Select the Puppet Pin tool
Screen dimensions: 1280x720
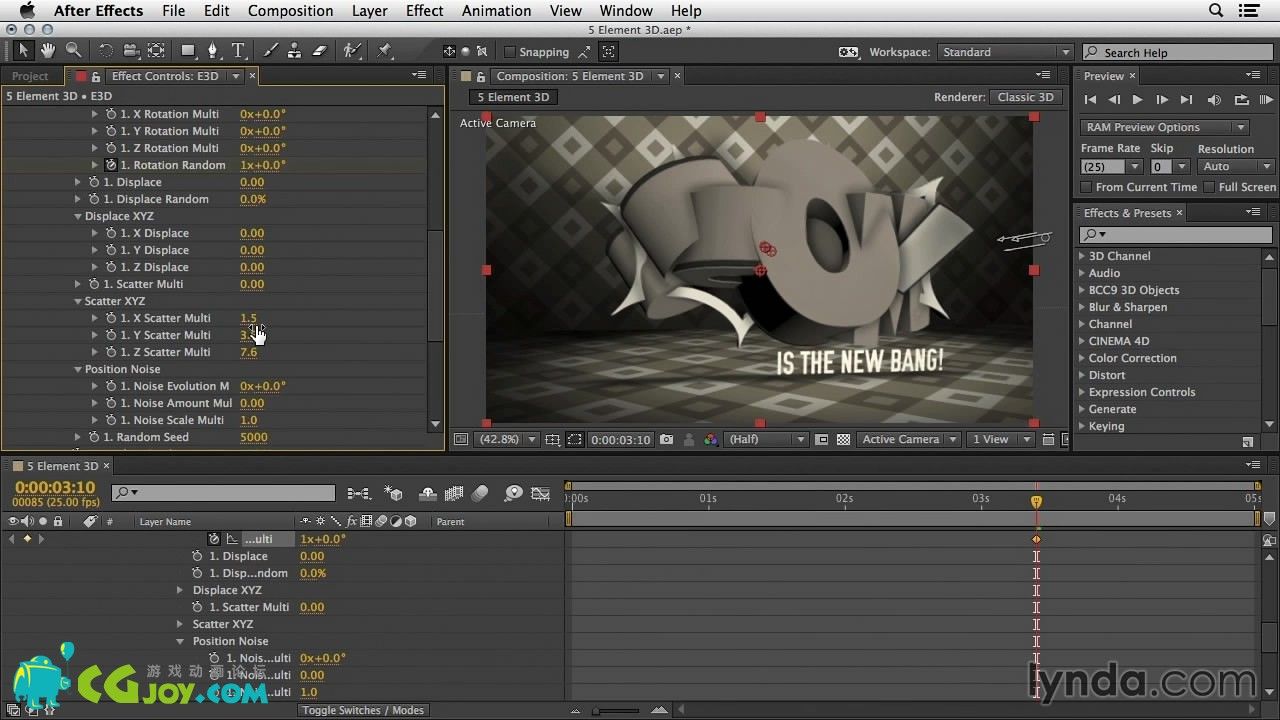[385, 51]
